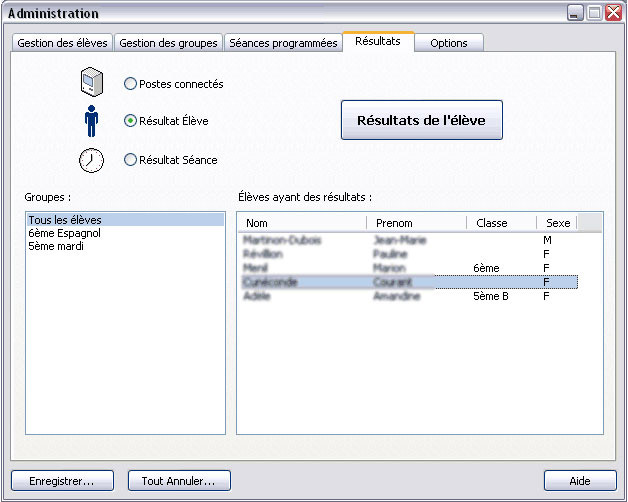Image resolution: width=628 pixels, height=502 pixels.
Task: Go to the Séances programmées tab
Action: point(283,43)
